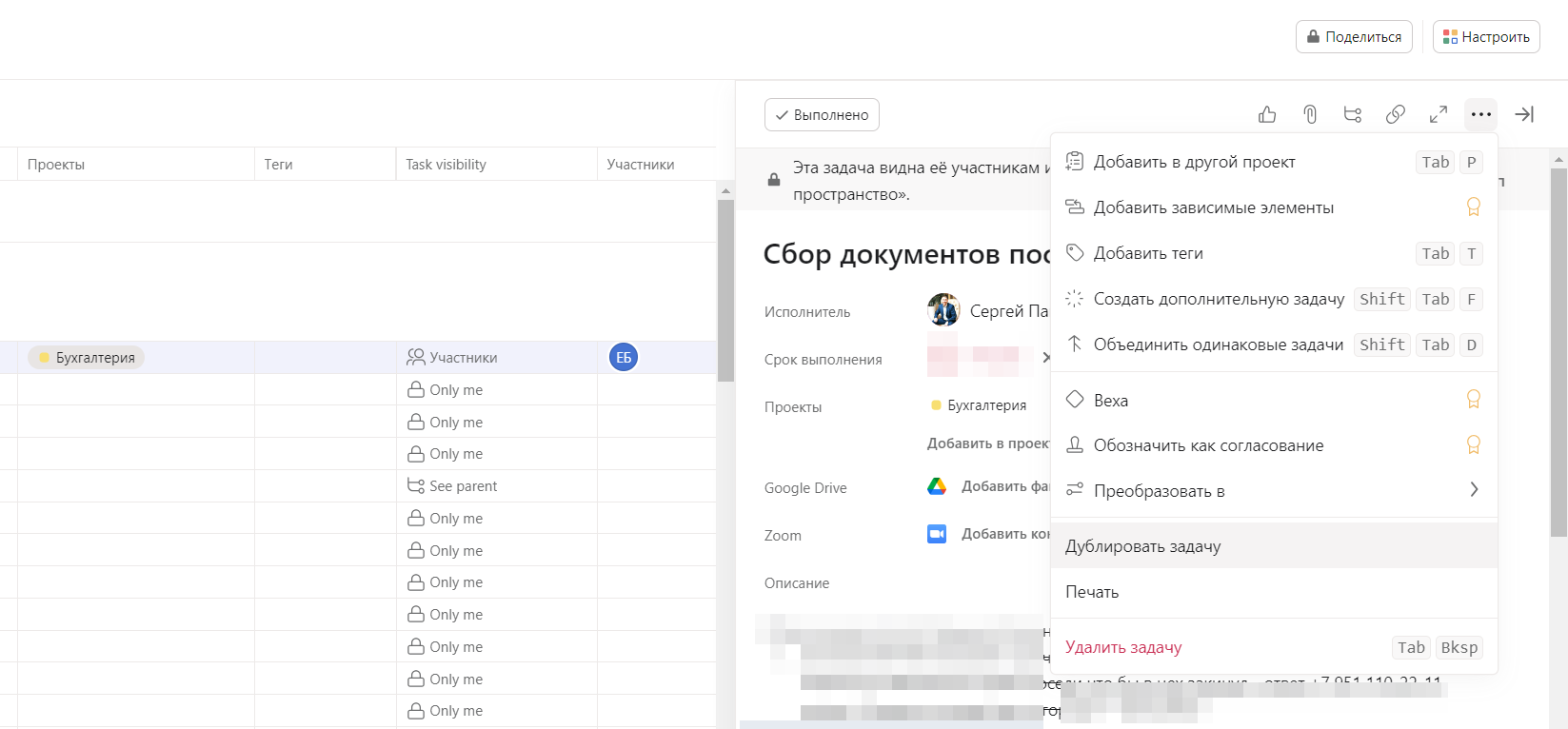Click assignee avatar of Сергей
The image size is (1568, 729).
(x=943, y=310)
